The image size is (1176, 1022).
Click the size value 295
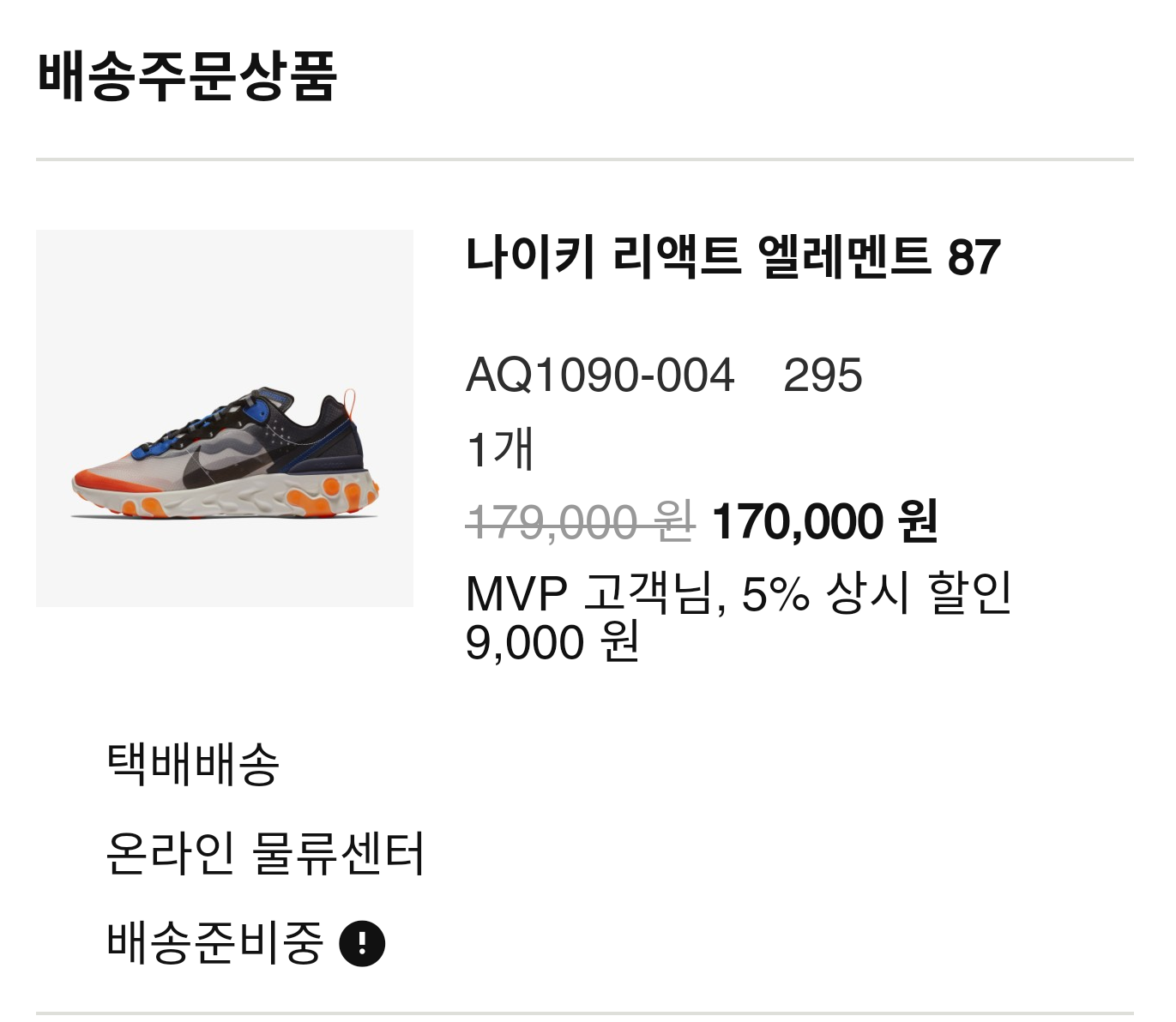tap(823, 376)
